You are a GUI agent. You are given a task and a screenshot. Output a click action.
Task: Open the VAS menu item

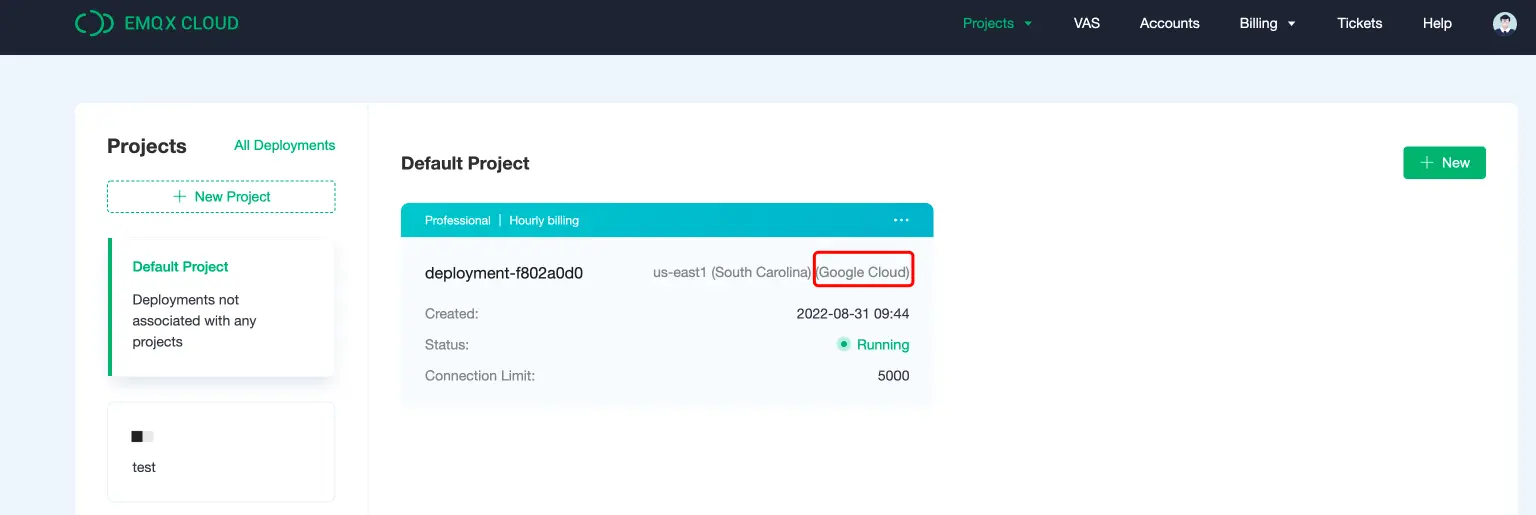point(1086,23)
